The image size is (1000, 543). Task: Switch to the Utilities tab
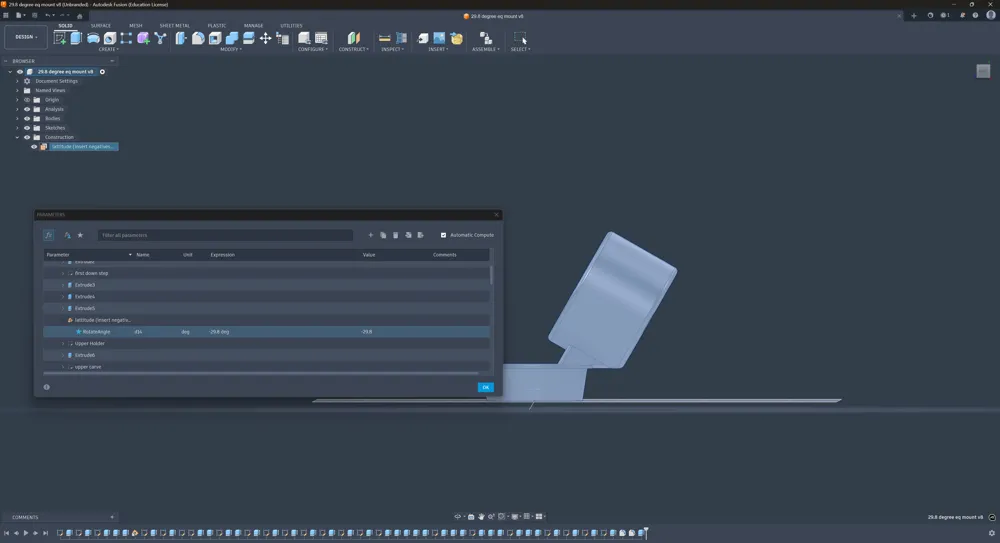[291, 26]
